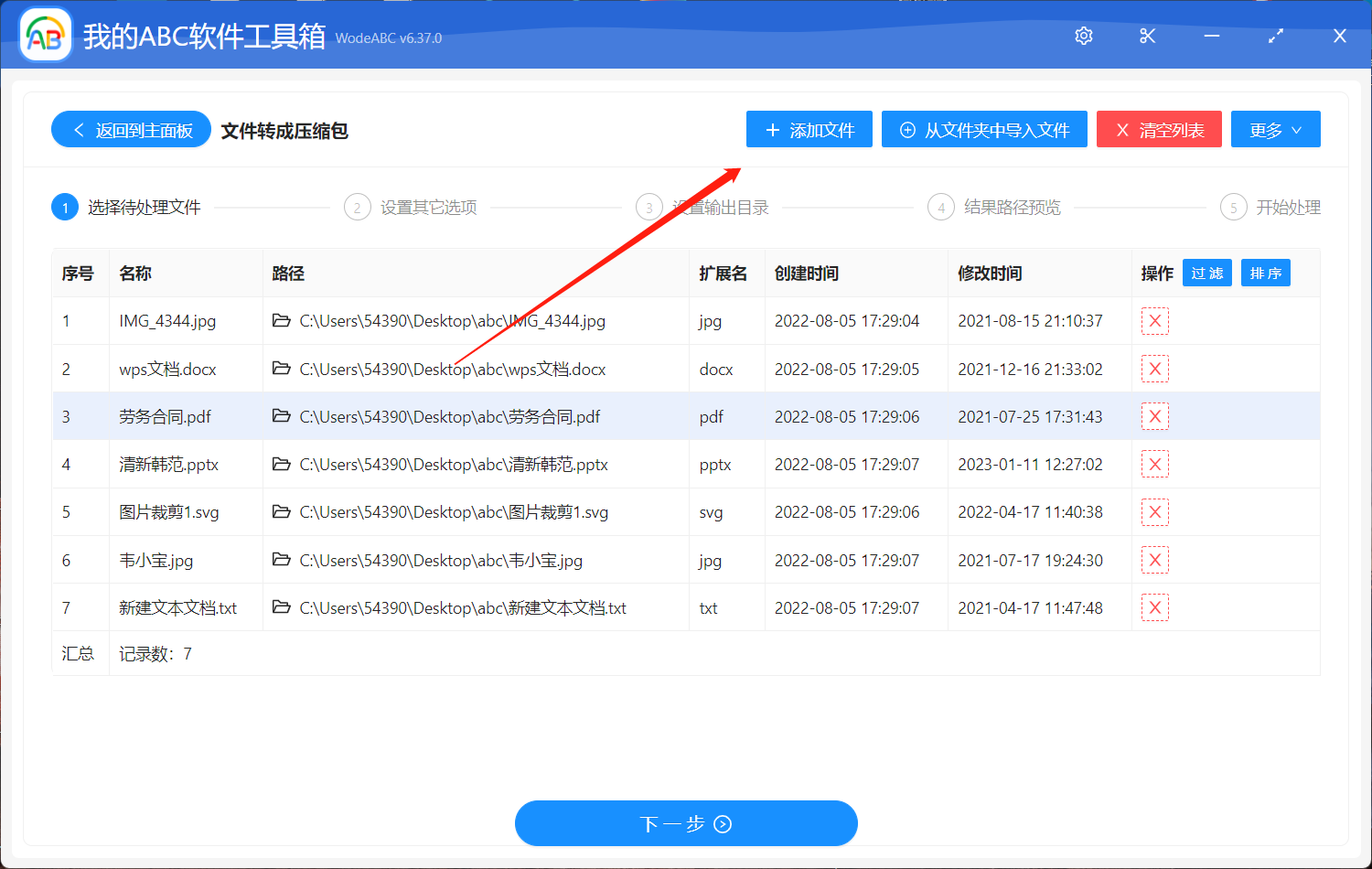Screen dimensions: 1372x869
Task: Open folder icon for 清新韩范.pptx path
Action: tap(282, 464)
